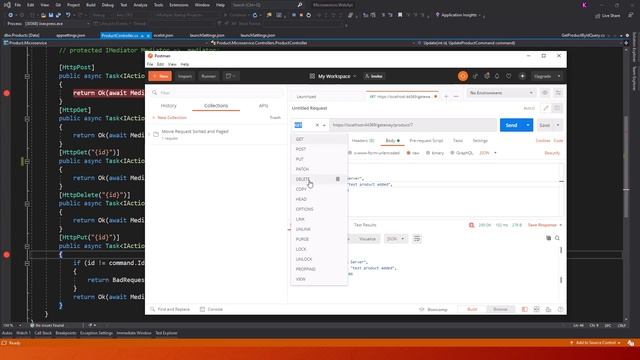Focus the Filter search field in sidebar
640x360 pixels.
(x=218, y=93)
